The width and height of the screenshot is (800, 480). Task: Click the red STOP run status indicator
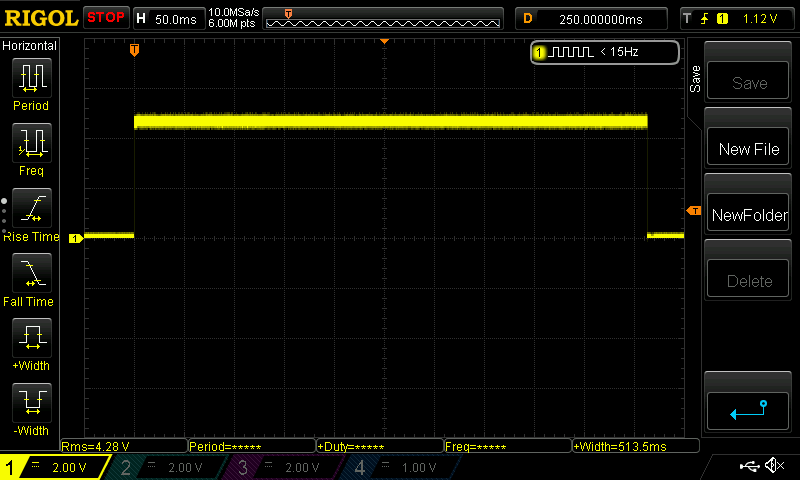(x=105, y=18)
